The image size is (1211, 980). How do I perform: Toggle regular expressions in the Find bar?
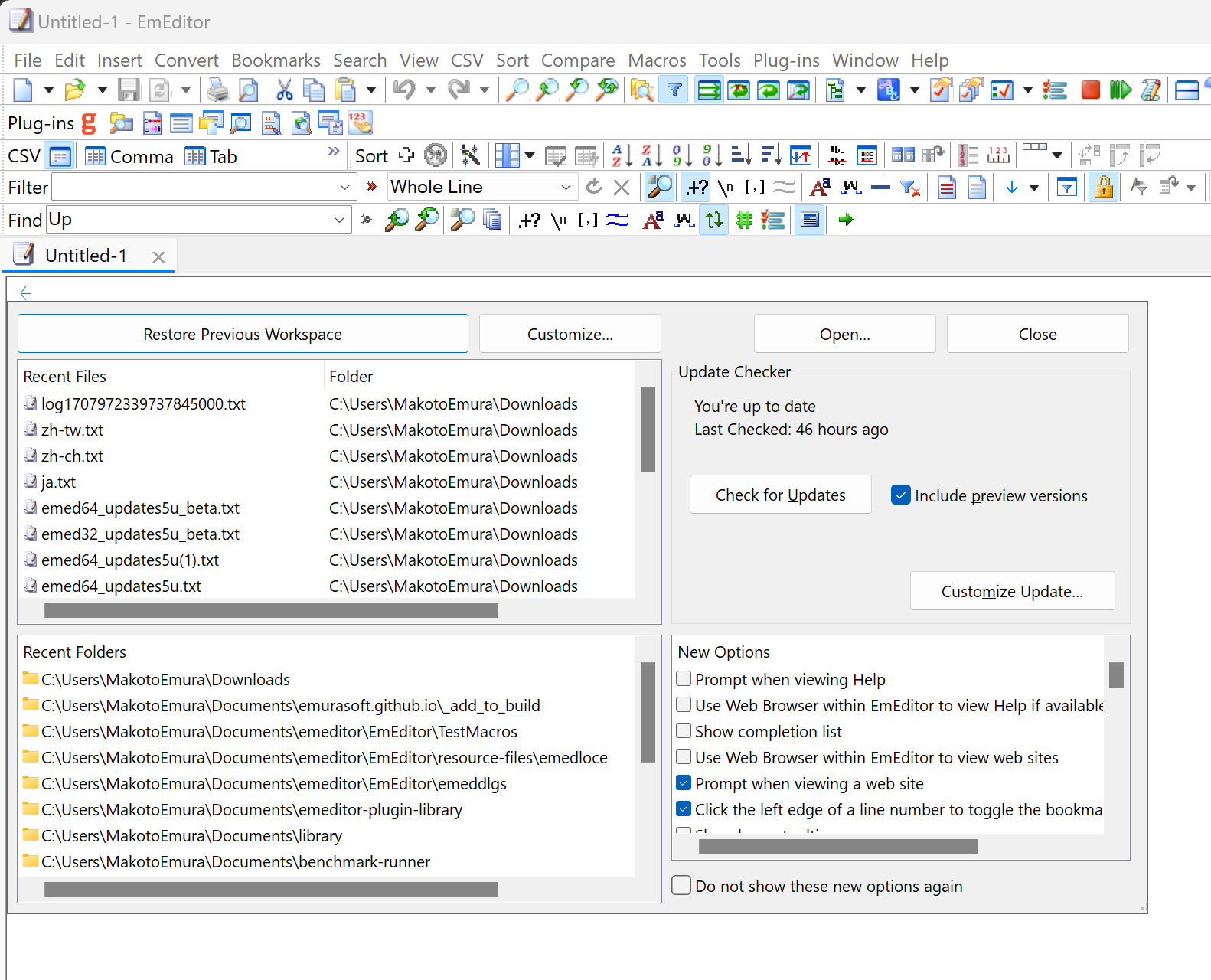click(x=529, y=220)
